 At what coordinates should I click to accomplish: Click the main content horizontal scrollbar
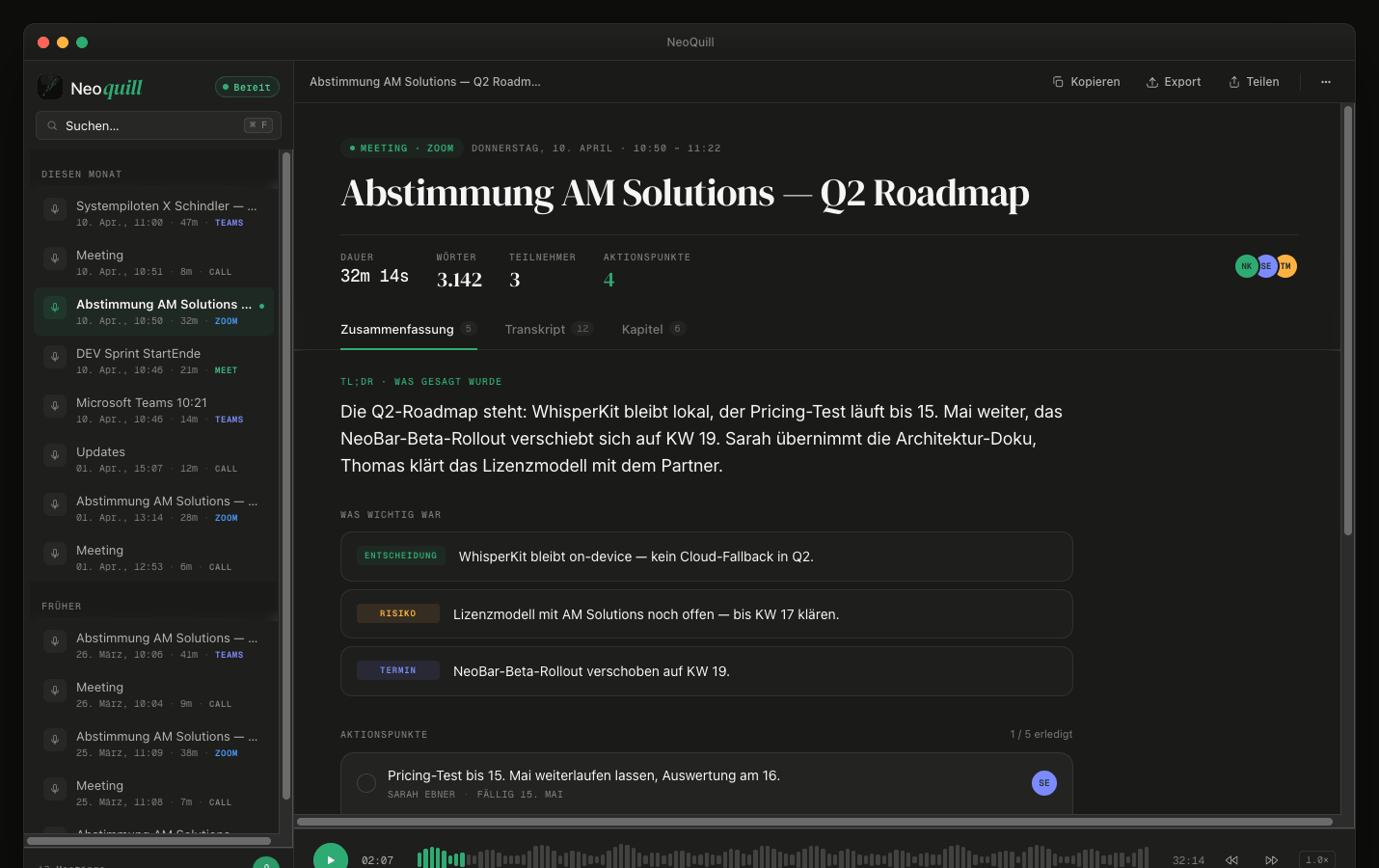coord(815,822)
